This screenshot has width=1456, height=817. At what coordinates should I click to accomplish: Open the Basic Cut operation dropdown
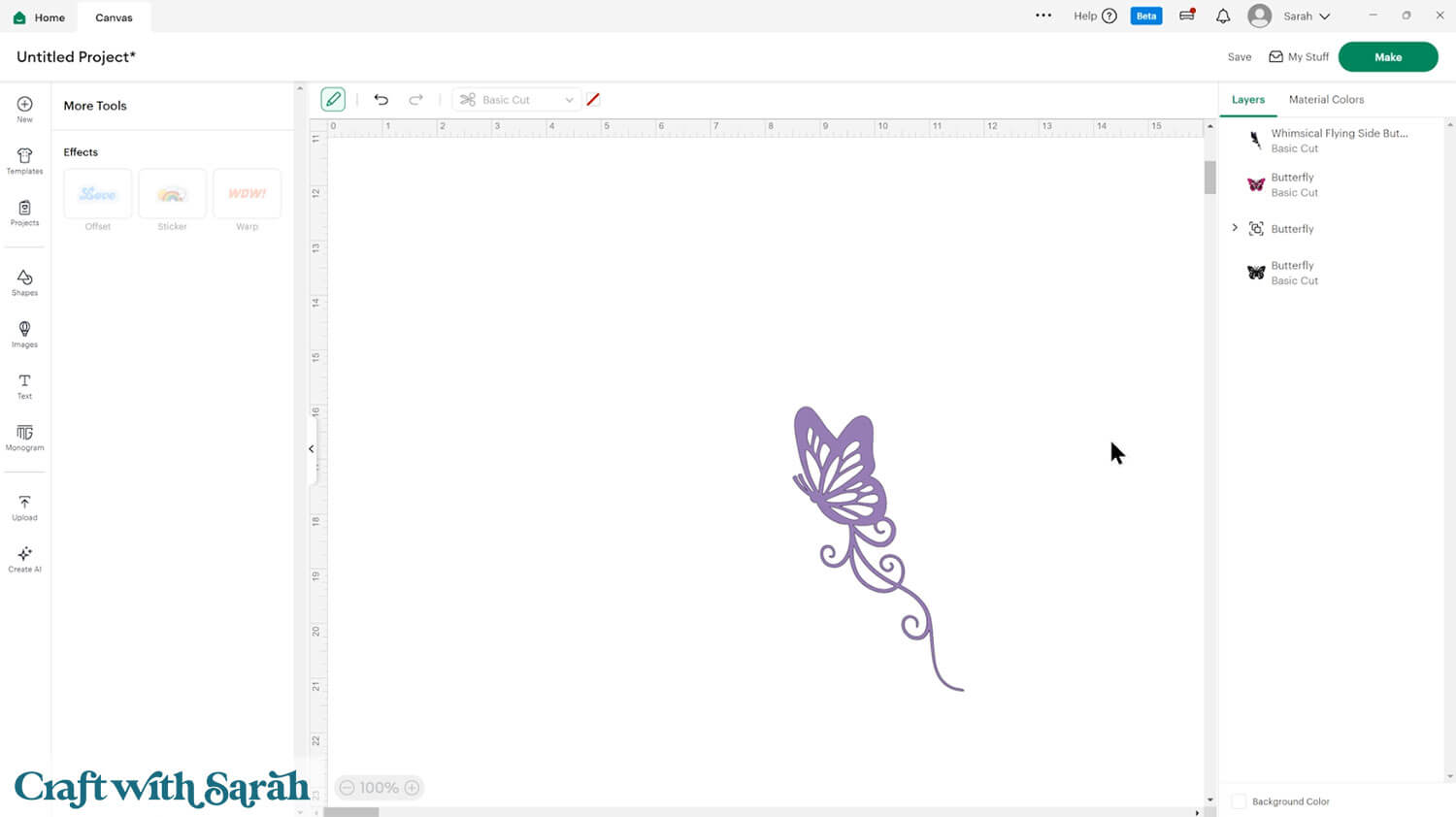pyautogui.click(x=516, y=100)
